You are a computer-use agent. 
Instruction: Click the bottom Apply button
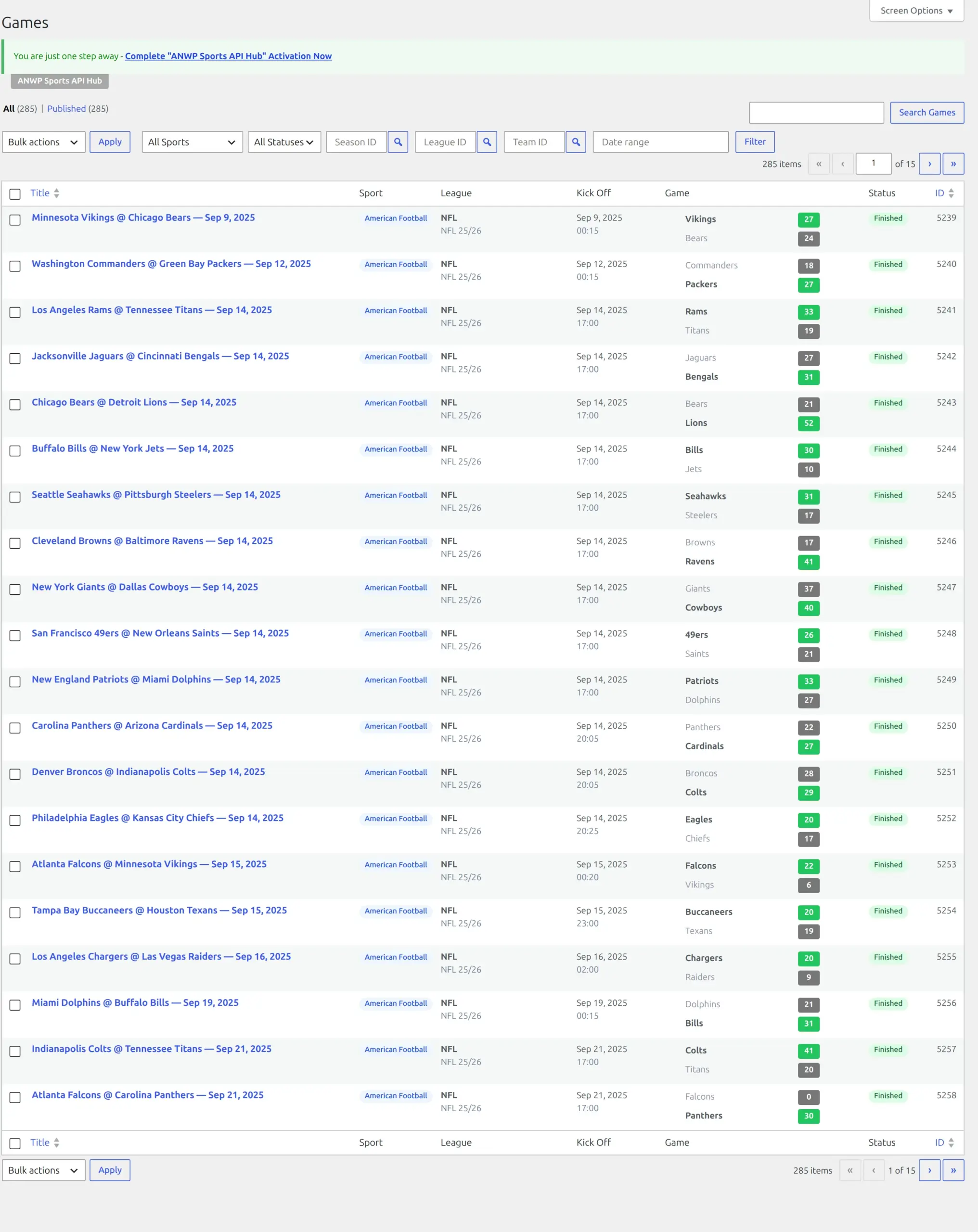(110, 1170)
